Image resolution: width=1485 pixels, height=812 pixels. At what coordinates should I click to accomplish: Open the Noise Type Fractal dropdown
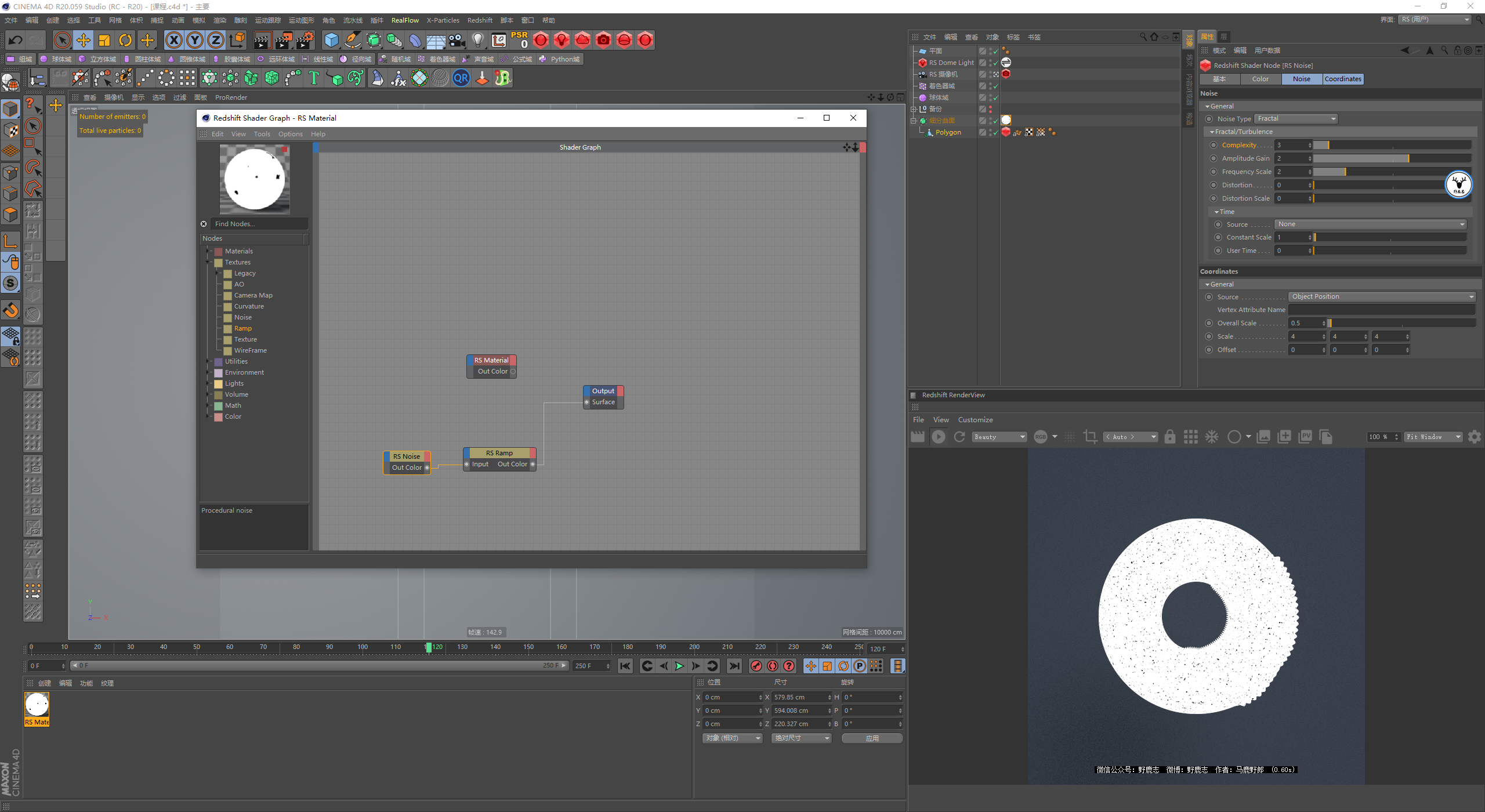pos(1296,119)
